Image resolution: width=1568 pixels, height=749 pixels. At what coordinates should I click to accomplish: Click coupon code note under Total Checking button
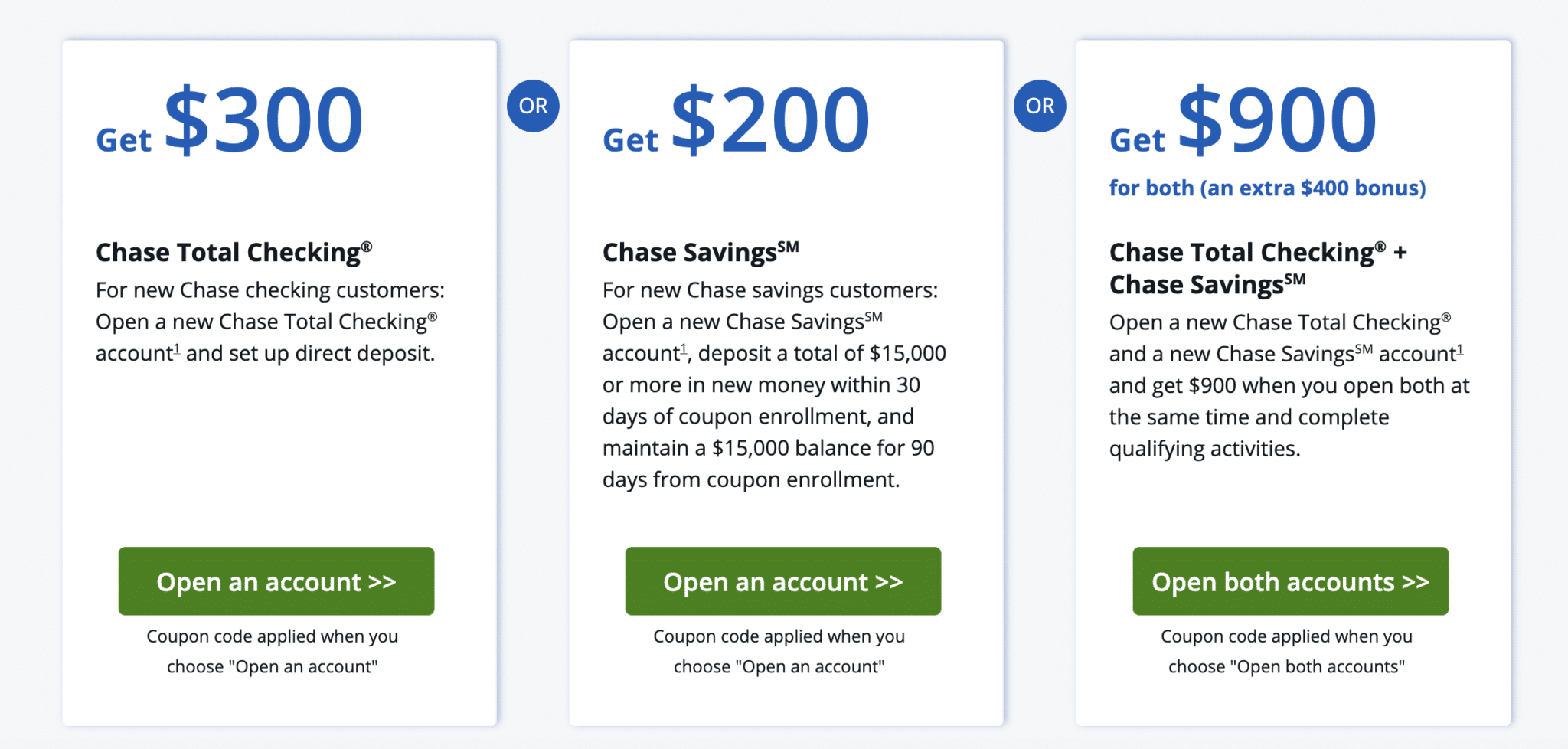273,651
